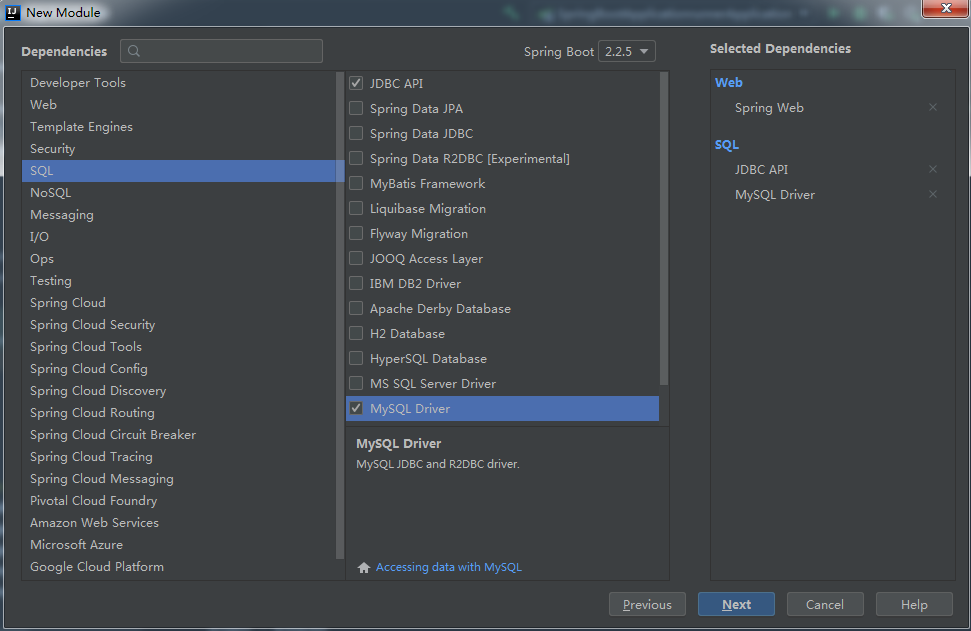
Task: Click the Next button
Action: point(736,604)
